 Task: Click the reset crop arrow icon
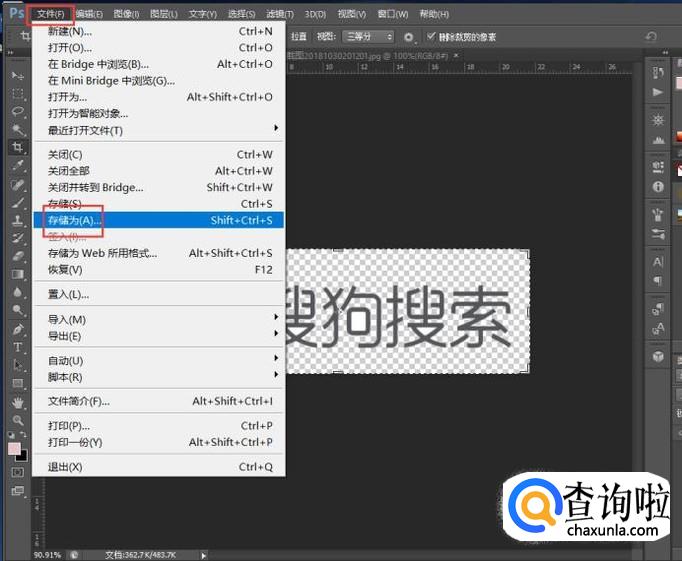(651, 37)
